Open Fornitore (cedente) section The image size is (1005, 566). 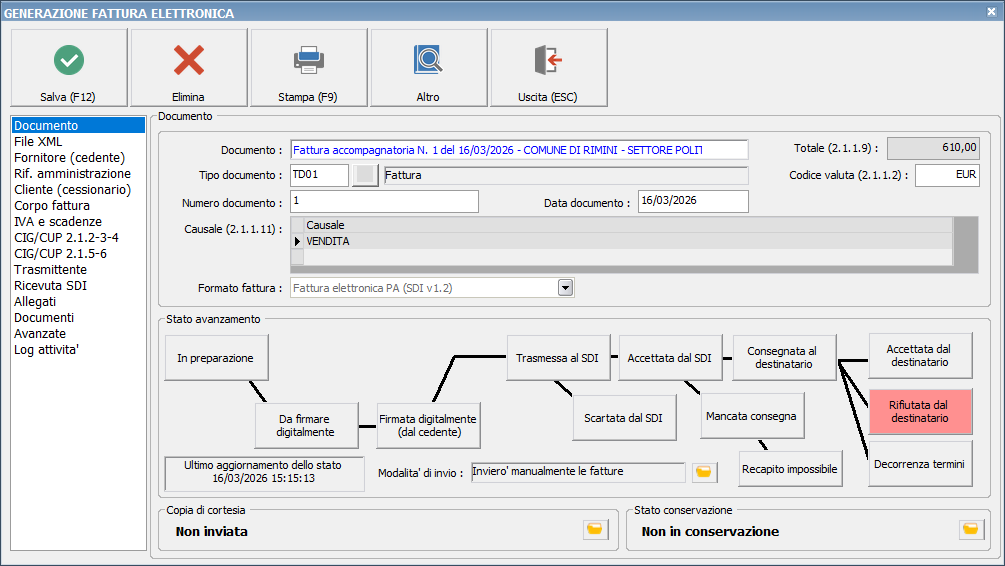point(69,158)
